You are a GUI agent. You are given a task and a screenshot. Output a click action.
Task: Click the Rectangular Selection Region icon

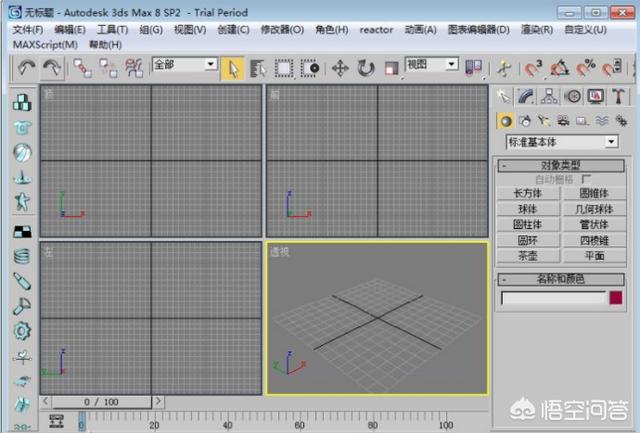pyautogui.click(x=284, y=69)
